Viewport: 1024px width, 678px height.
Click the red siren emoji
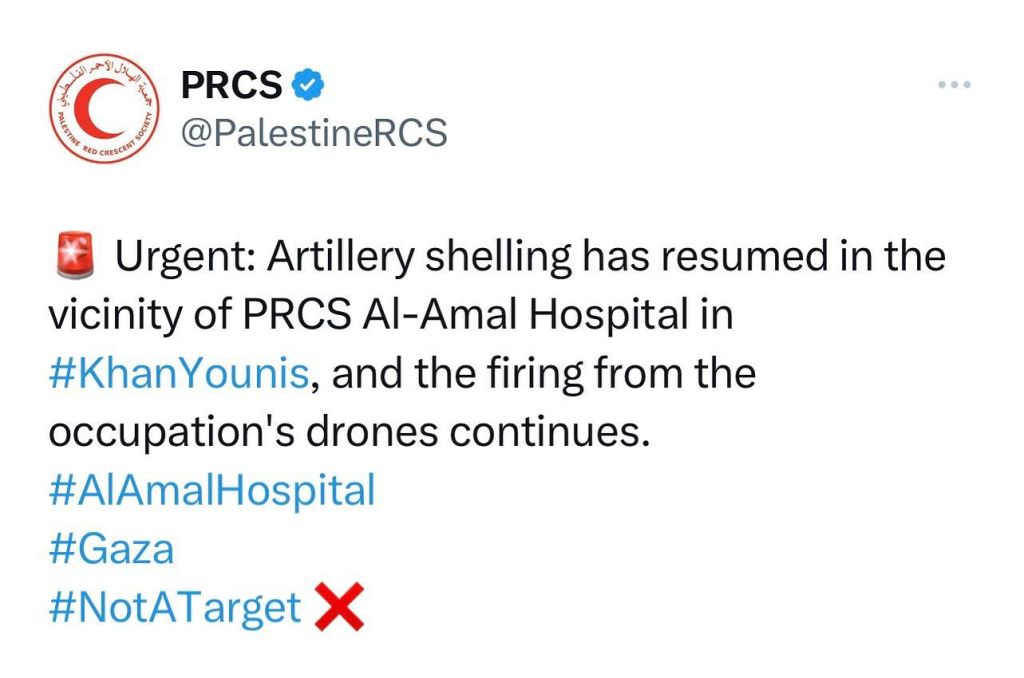[75, 255]
